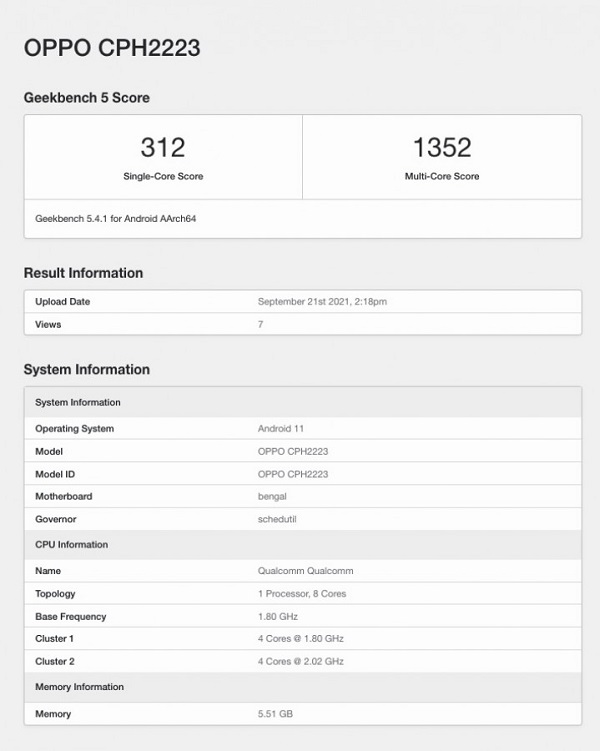Click the Cluster 2 label
This screenshot has height=751, width=600.
pyautogui.click(x=55, y=661)
